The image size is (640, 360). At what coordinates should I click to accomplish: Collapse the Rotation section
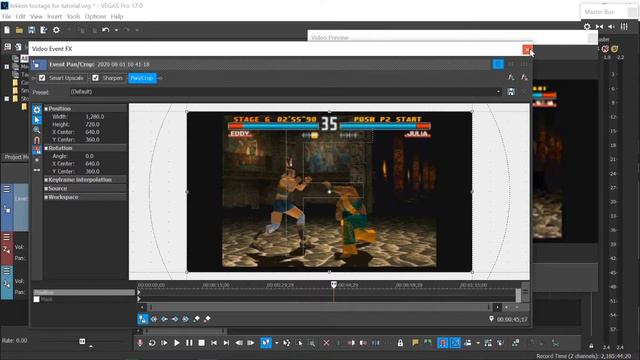(x=46, y=148)
